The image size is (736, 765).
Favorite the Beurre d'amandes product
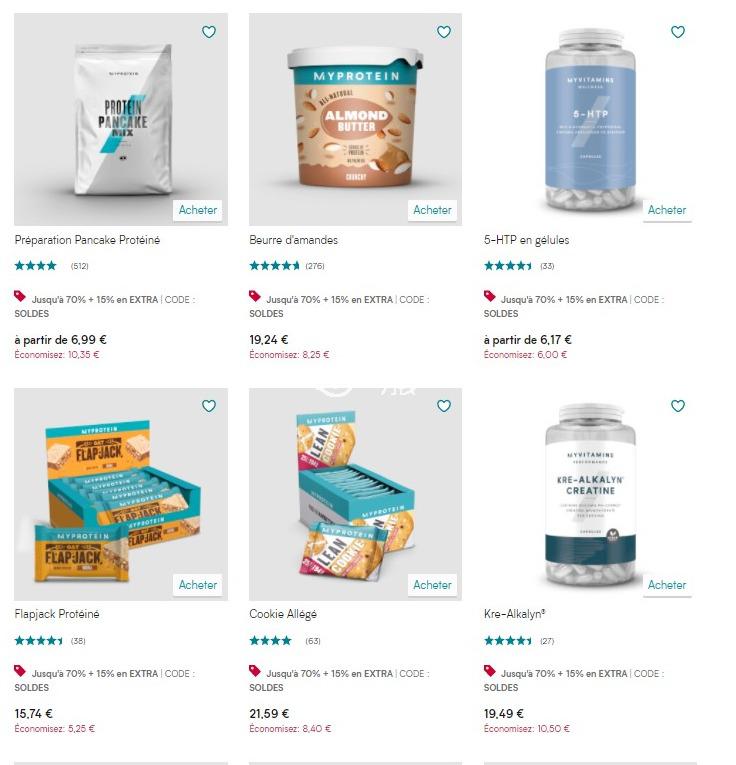coord(443,32)
